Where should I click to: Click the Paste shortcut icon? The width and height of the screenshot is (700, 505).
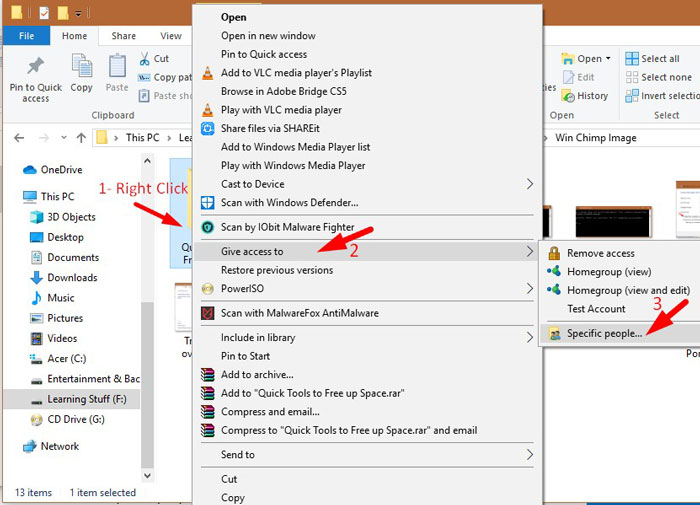click(x=144, y=96)
